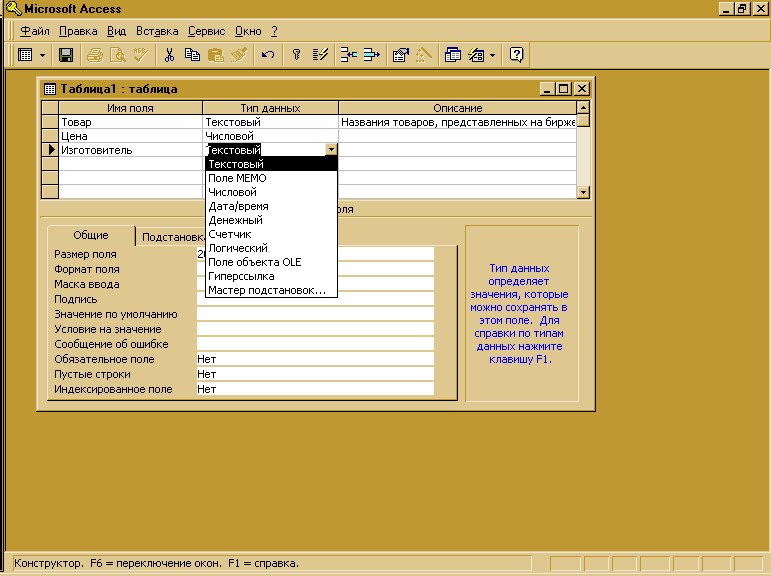The image size is (771, 576).
Task: Select highlighted Текстовый list option
Action: pyautogui.click(x=271, y=164)
